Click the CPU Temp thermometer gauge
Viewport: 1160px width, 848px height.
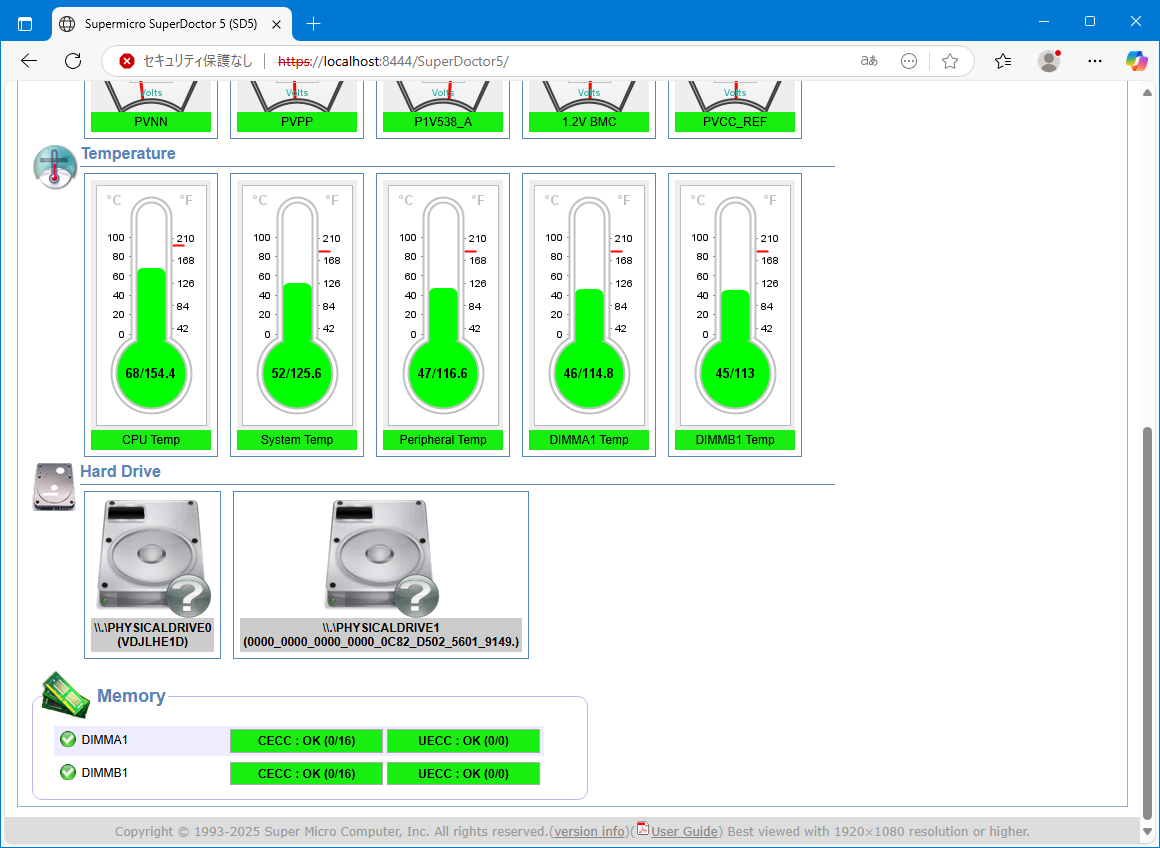tap(151, 305)
